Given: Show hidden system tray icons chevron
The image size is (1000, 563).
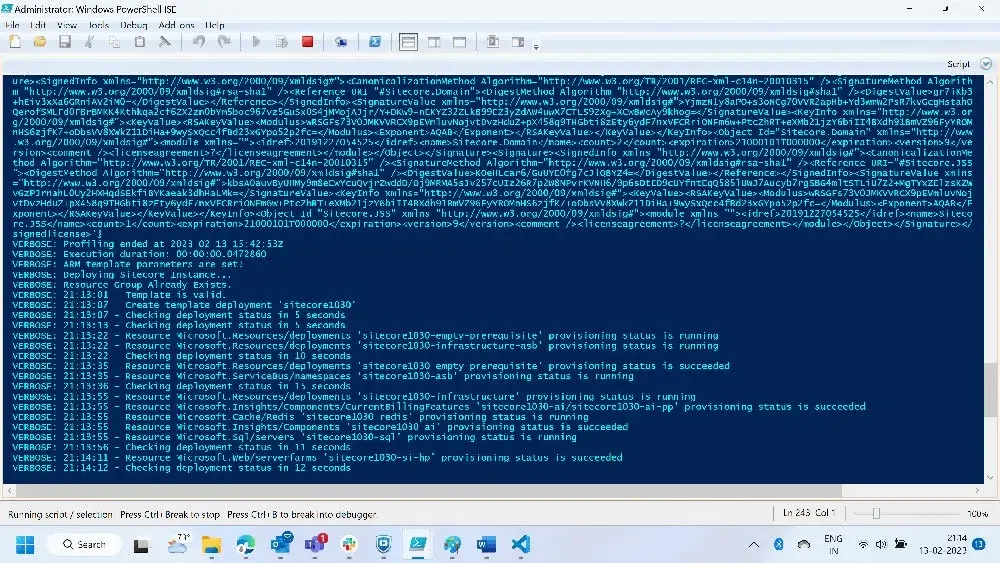Looking at the screenshot, I should point(753,545).
